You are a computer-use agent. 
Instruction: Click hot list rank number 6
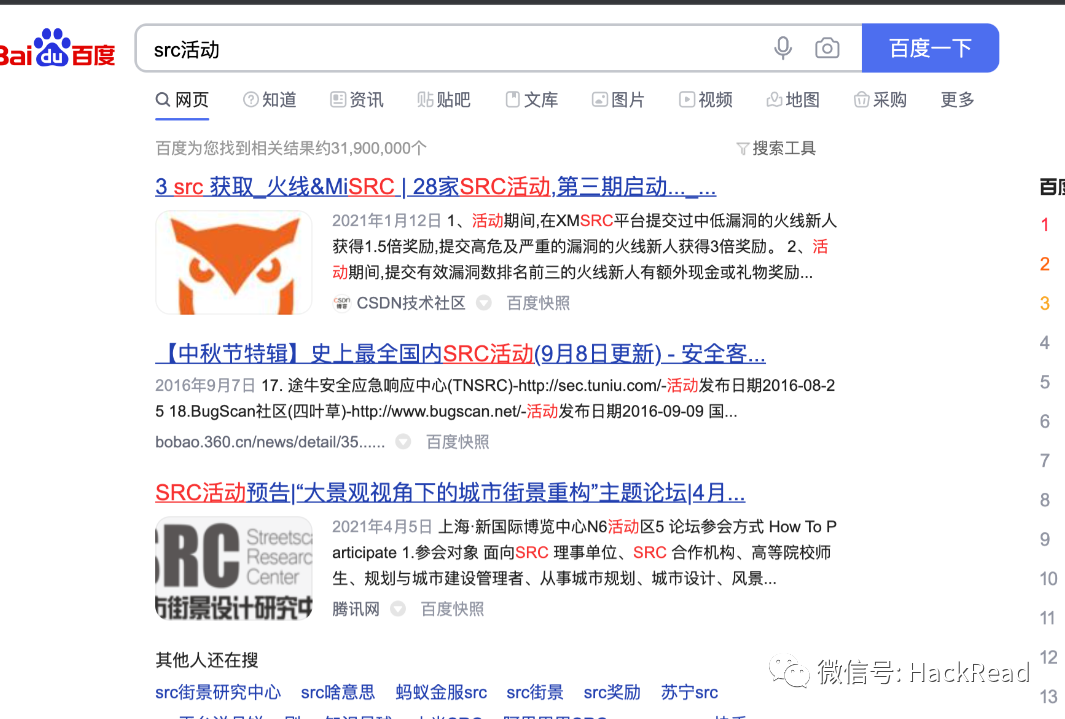pos(1045,422)
